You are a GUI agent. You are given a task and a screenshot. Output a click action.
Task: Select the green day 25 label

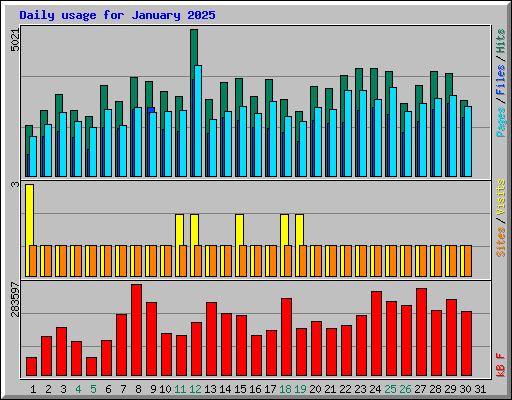(x=390, y=389)
